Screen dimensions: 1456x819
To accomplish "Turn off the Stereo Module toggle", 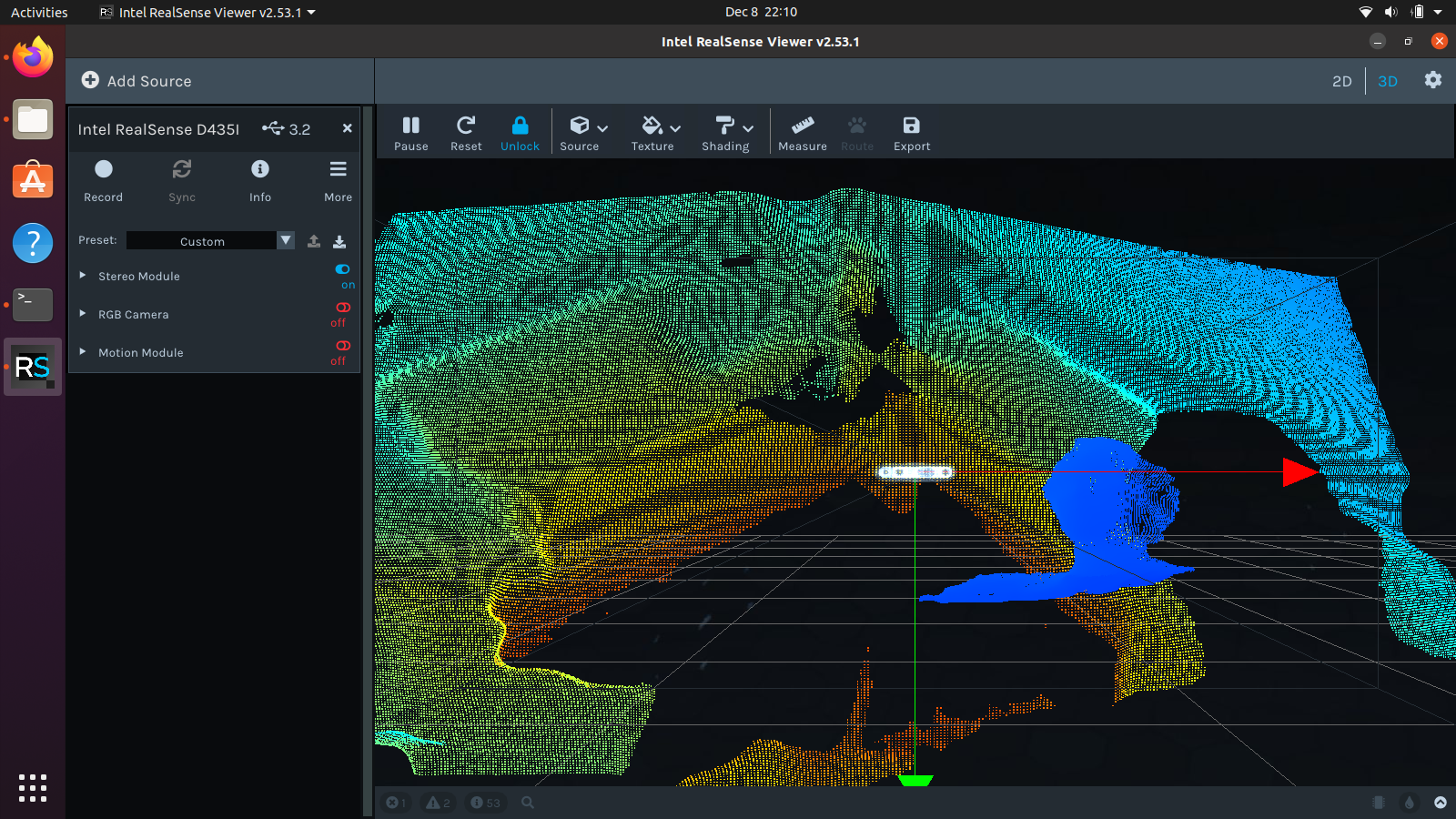I will point(343,269).
